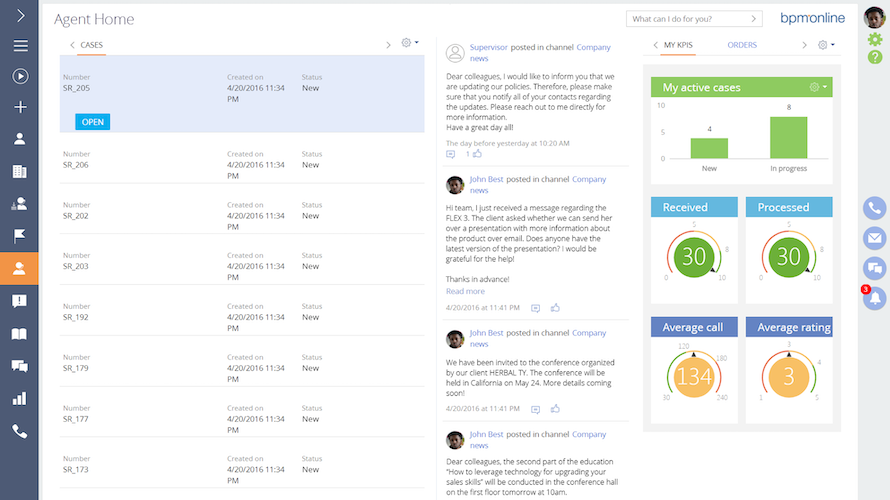The width and height of the screenshot is (890, 500).
Task: Open notifications bell with red badge
Action: pyautogui.click(x=876, y=298)
